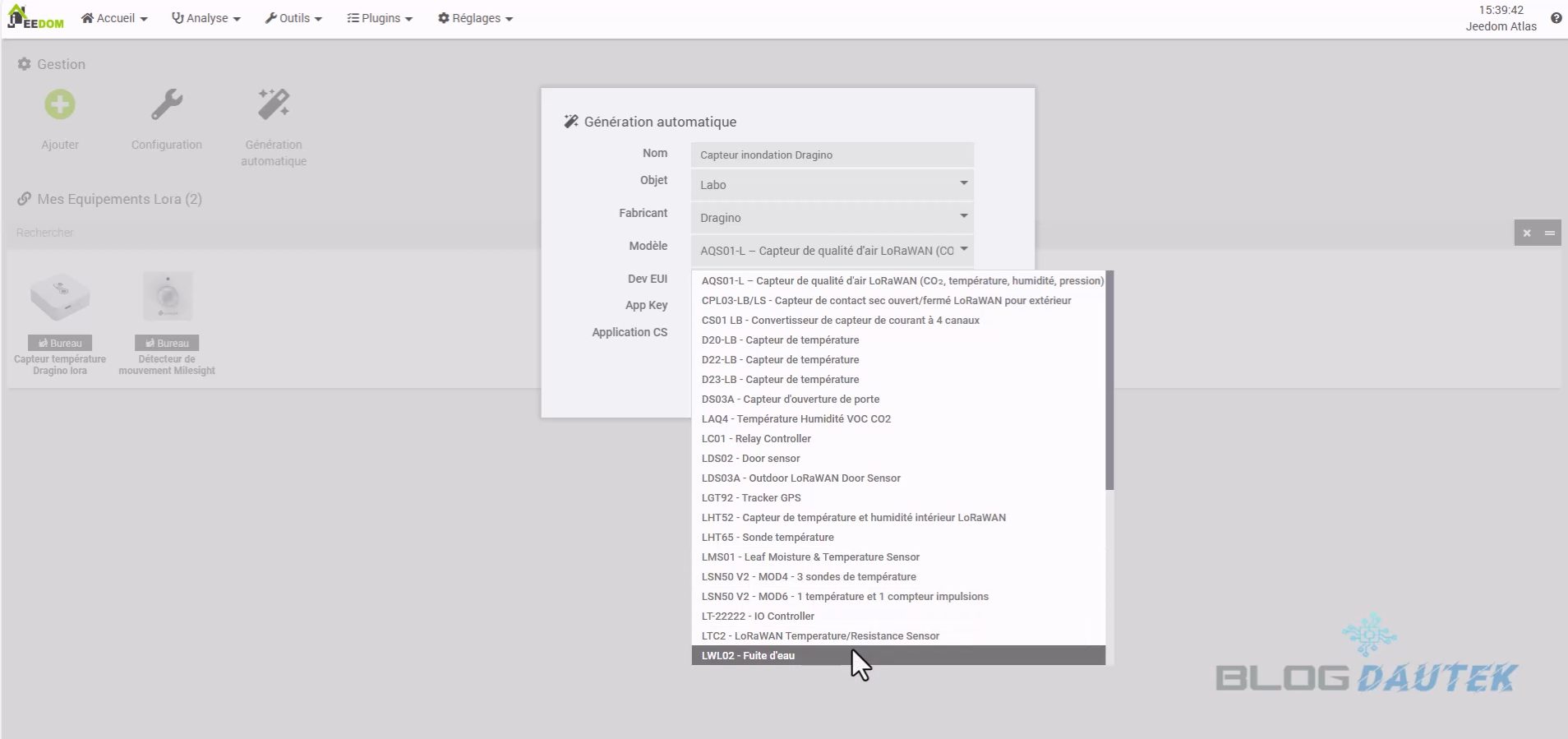Expand the Objet dropdown showing Labo

click(832, 185)
